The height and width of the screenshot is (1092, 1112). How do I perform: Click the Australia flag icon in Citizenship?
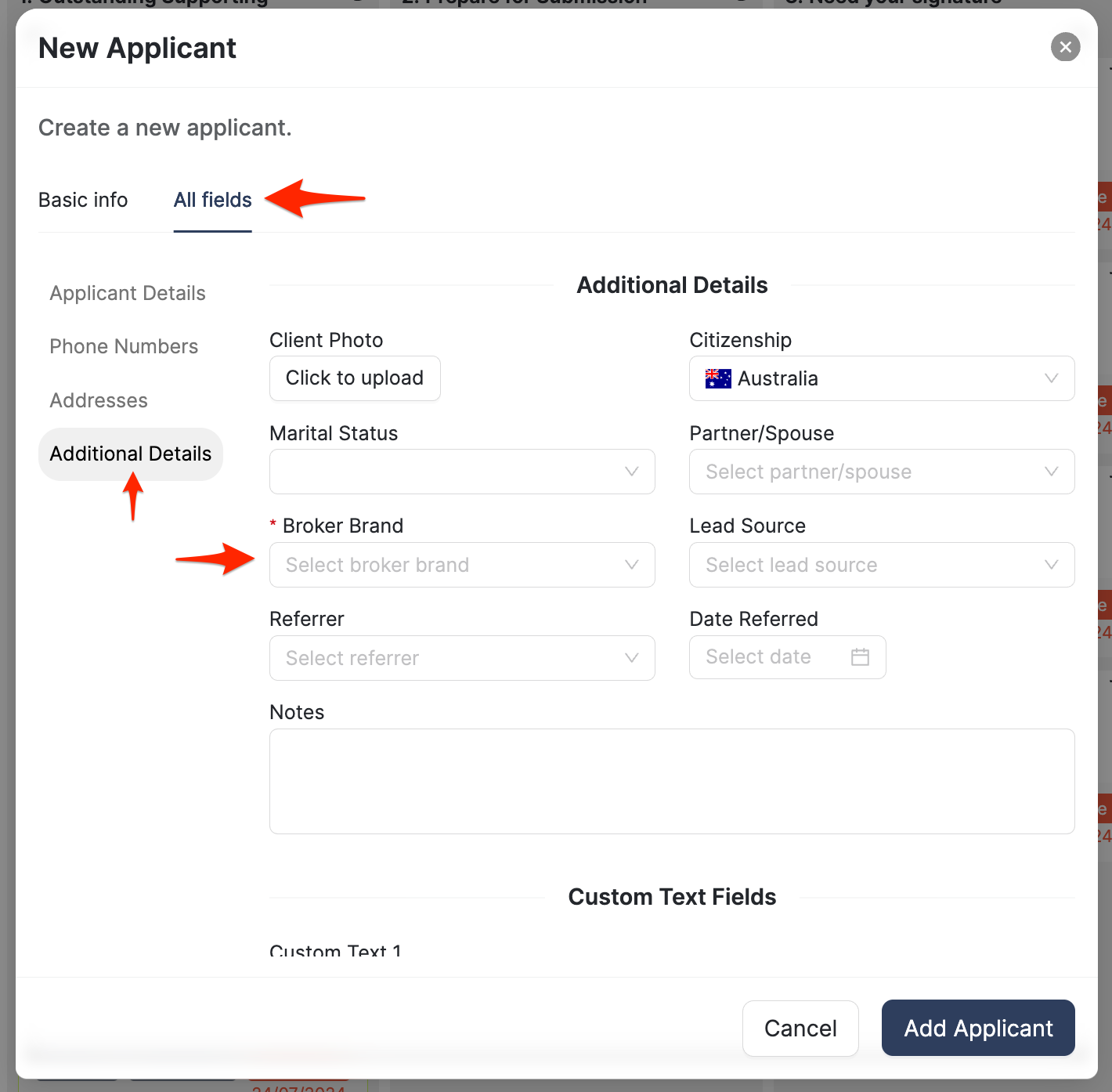[x=718, y=379]
